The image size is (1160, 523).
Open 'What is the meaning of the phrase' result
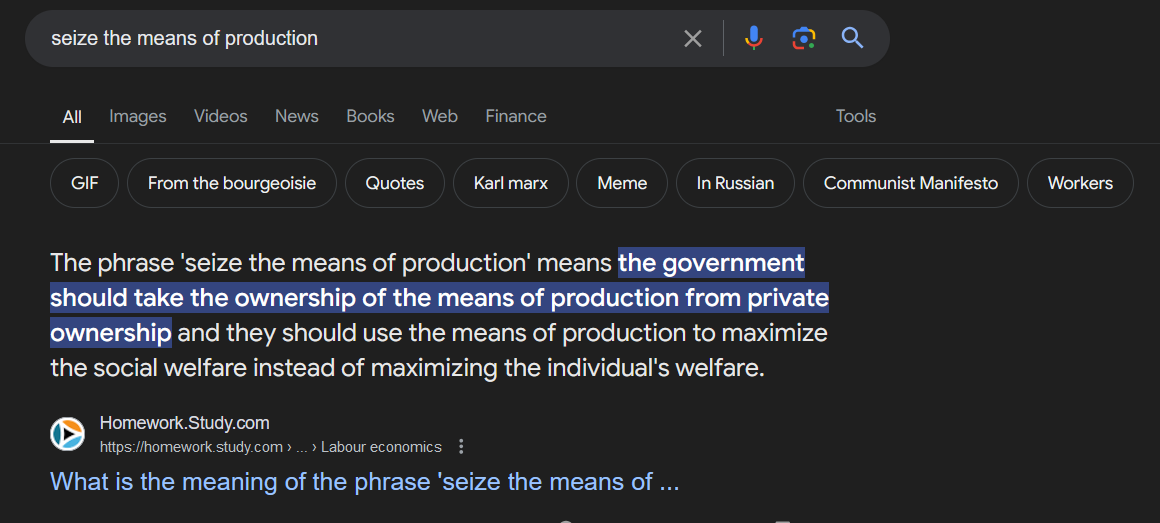tap(364, 482)
